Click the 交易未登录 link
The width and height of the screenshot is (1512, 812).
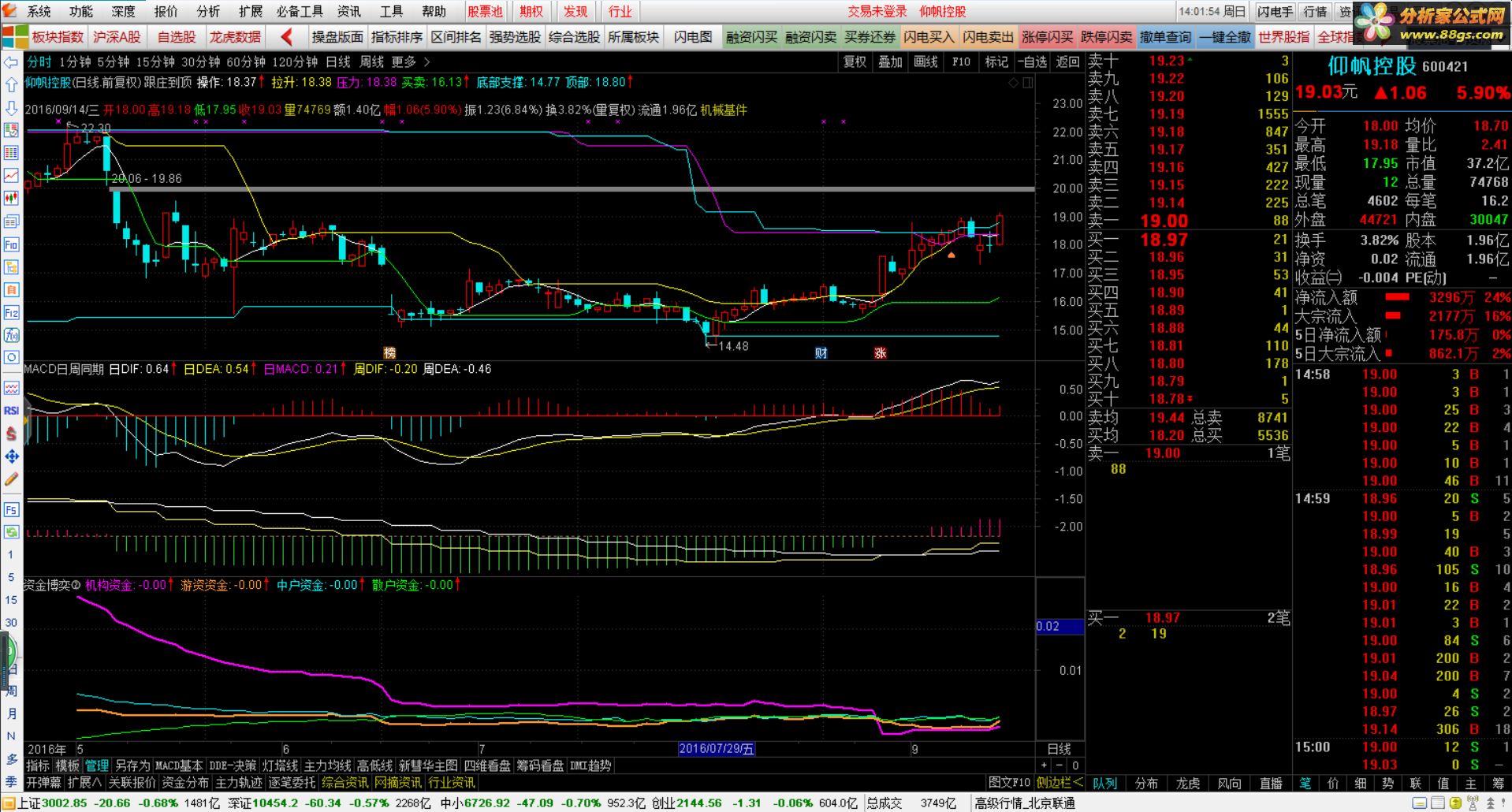(877, 11)
